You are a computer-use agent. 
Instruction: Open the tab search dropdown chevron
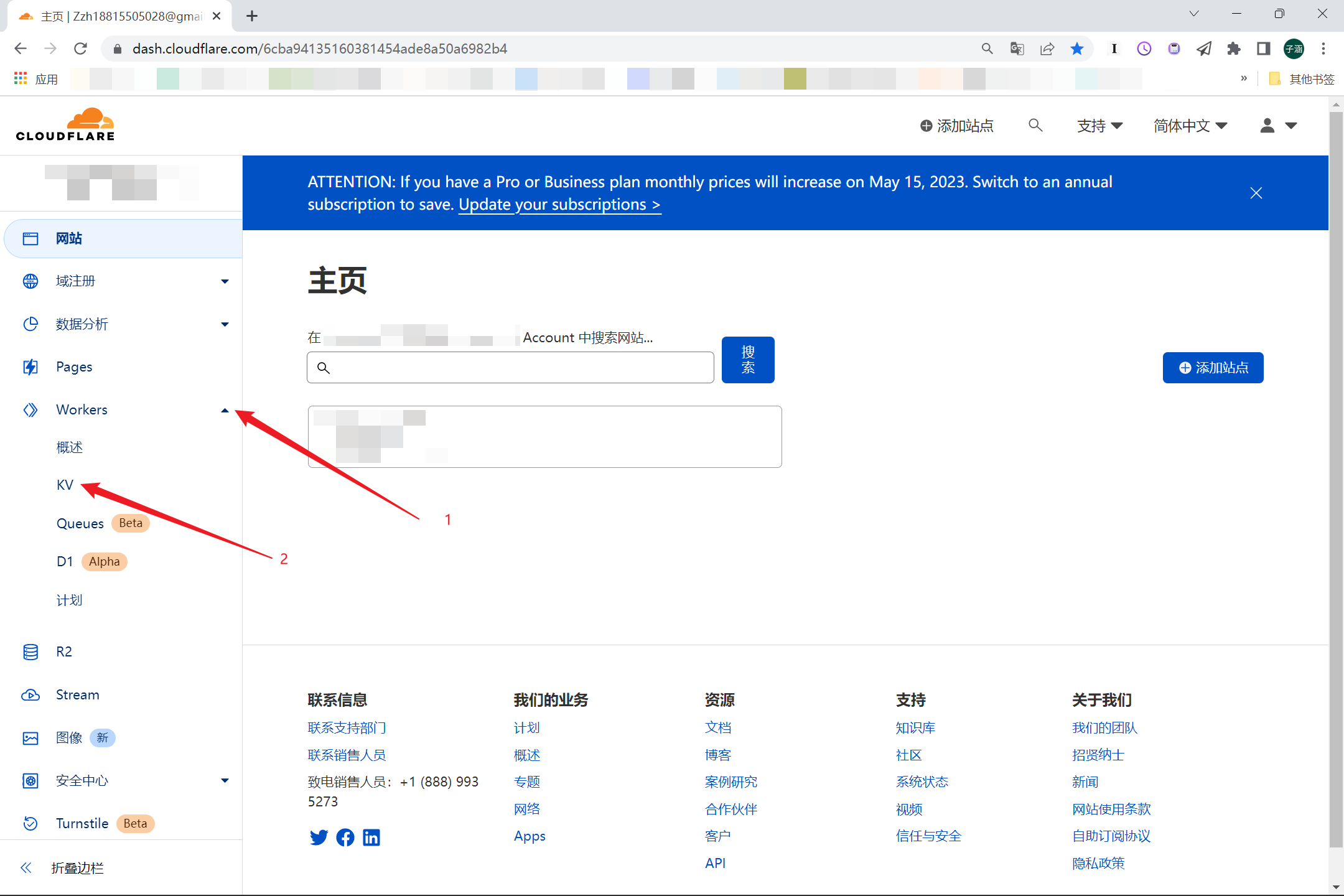click(x=1194, y=14)
